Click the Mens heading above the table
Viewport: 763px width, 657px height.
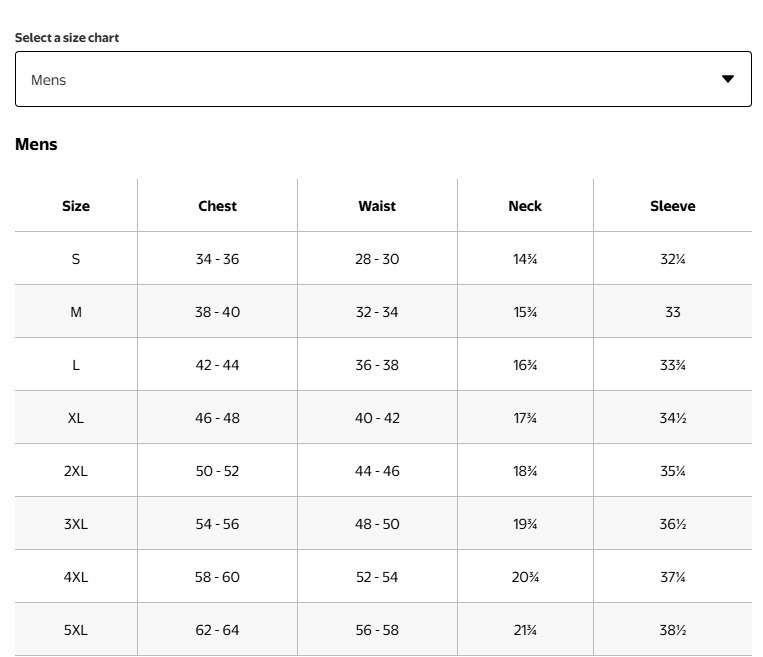coord(36,144)
